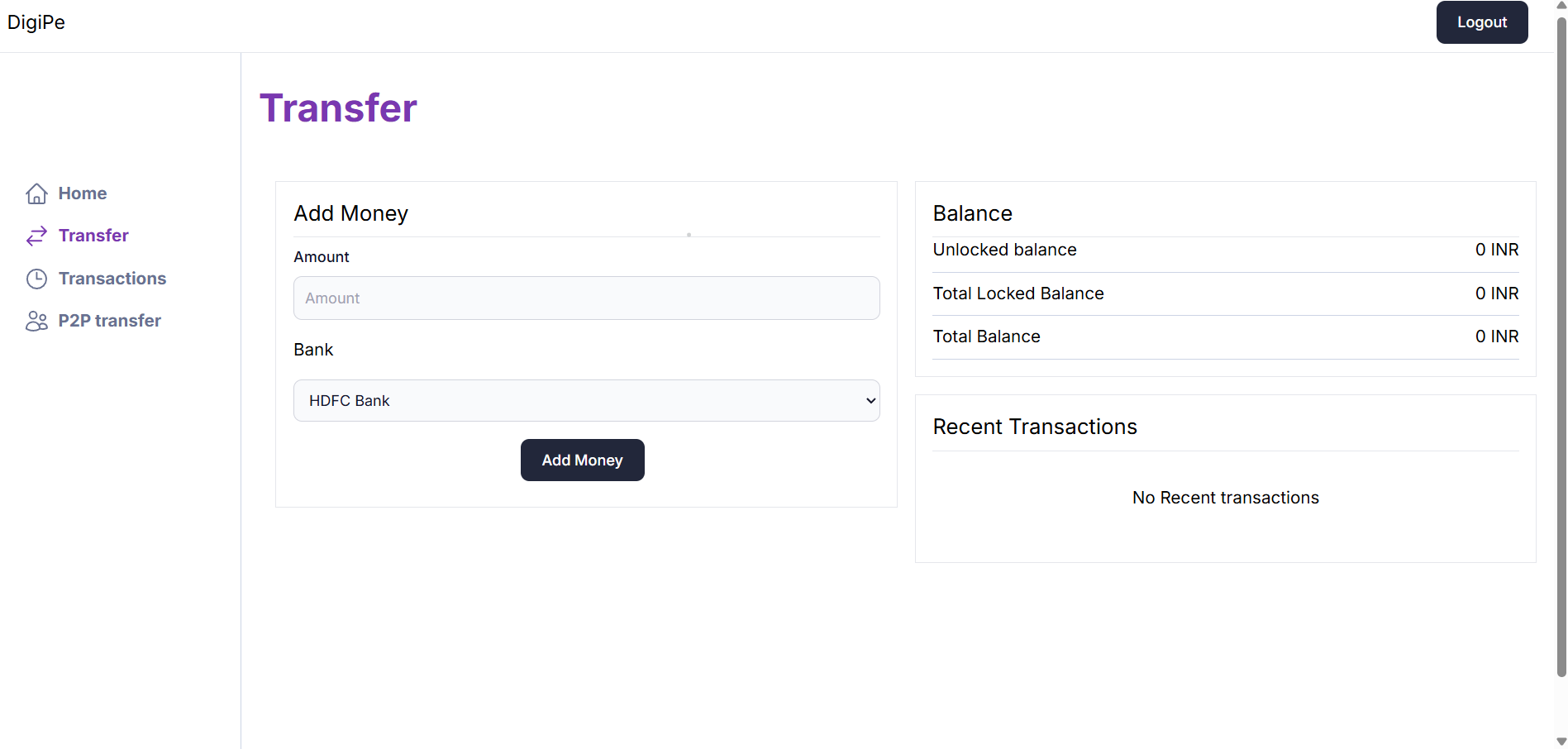Image resolution: width=1568 pixels, height=749 pixels.
Task: Focus the Amount input field
Action: point(586,298)
